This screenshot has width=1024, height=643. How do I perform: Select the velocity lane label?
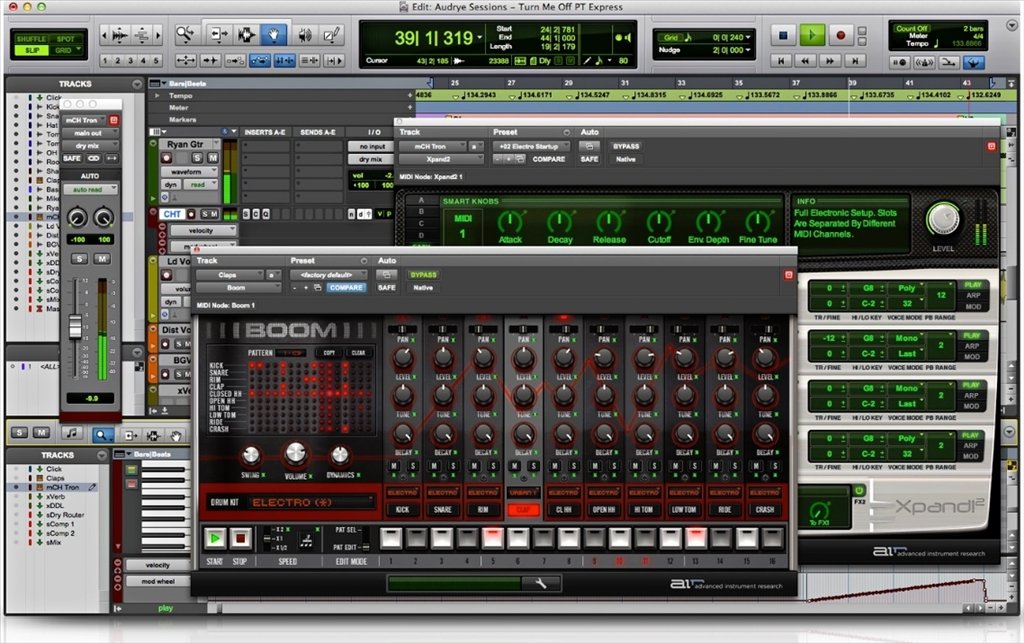point(200,230)
